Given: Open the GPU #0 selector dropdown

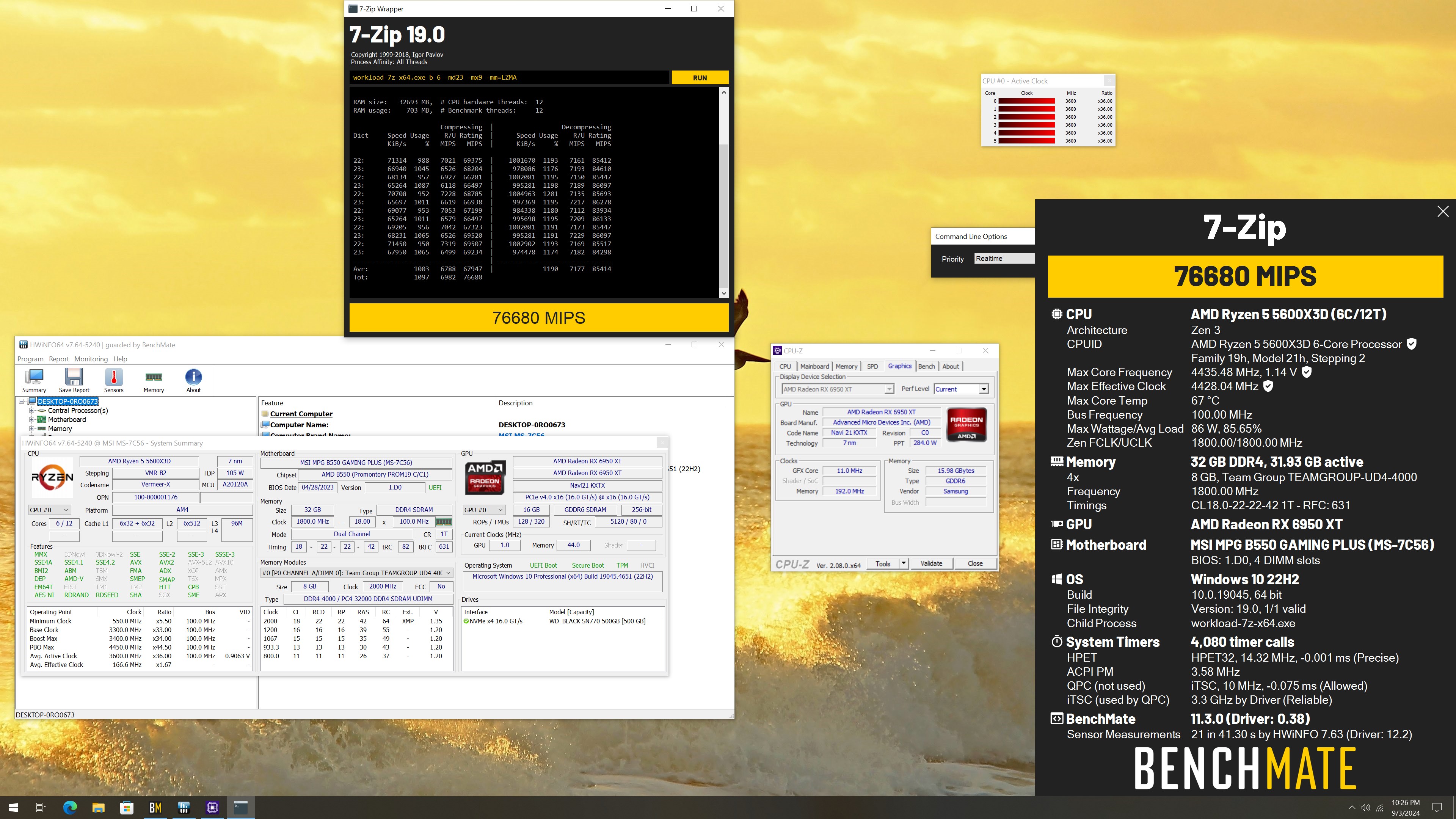Looking at the screenshot, I should tap(484, 510).
